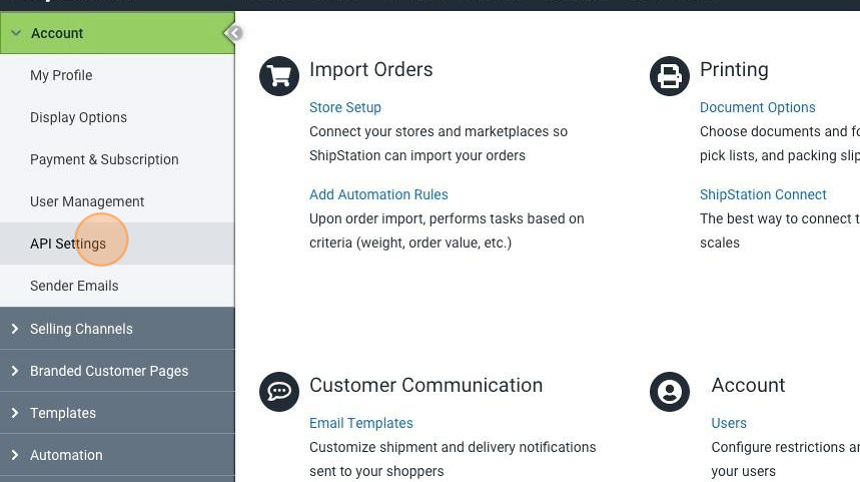Viewport: 860px width, 482px height.
Task: Expand the Templates sidebar section
Action: 63,412
